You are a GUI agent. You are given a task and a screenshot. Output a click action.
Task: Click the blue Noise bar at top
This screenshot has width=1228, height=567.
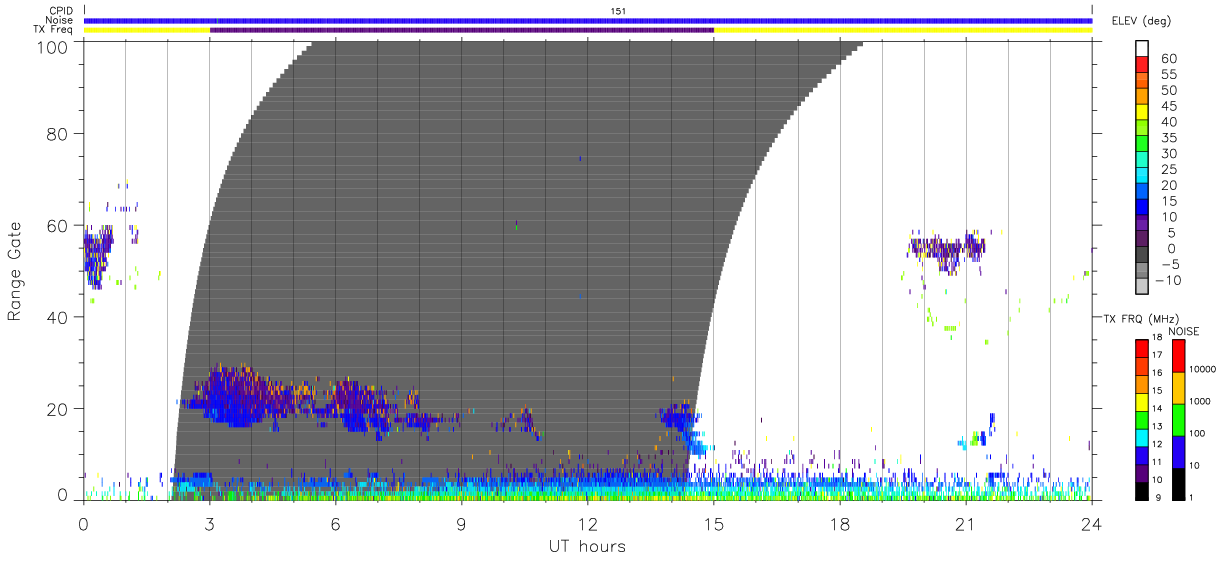[x=588, y=20]
